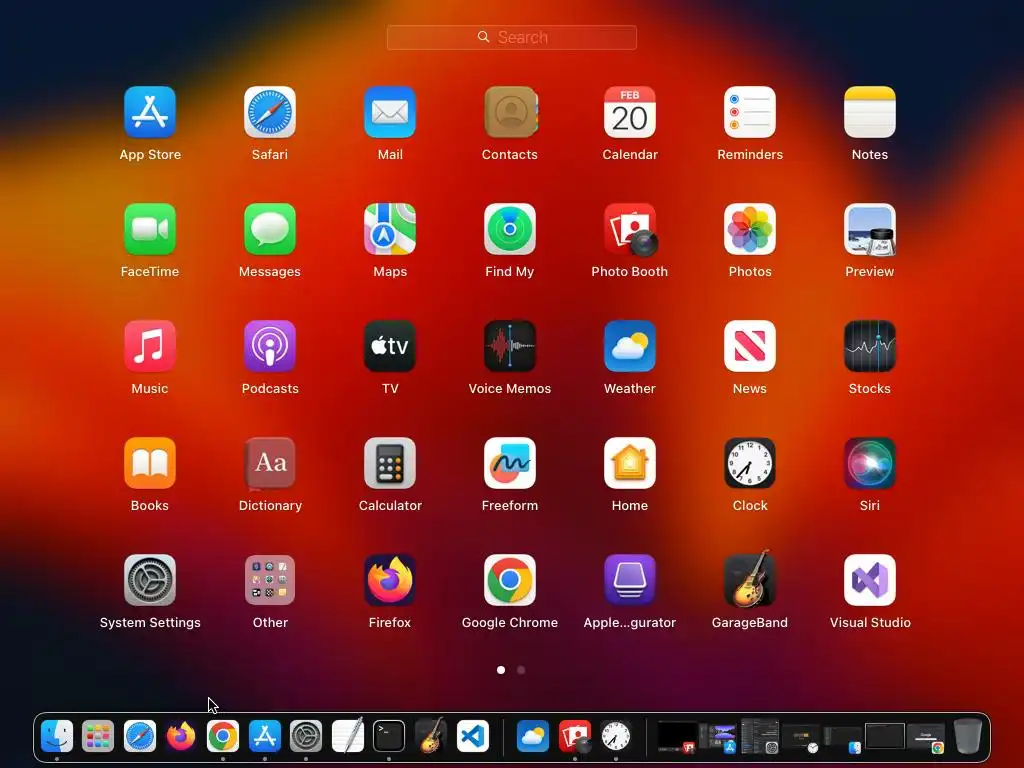Open the Freeform app
This screenshot has height=768, width=1024.
point(510,462)
